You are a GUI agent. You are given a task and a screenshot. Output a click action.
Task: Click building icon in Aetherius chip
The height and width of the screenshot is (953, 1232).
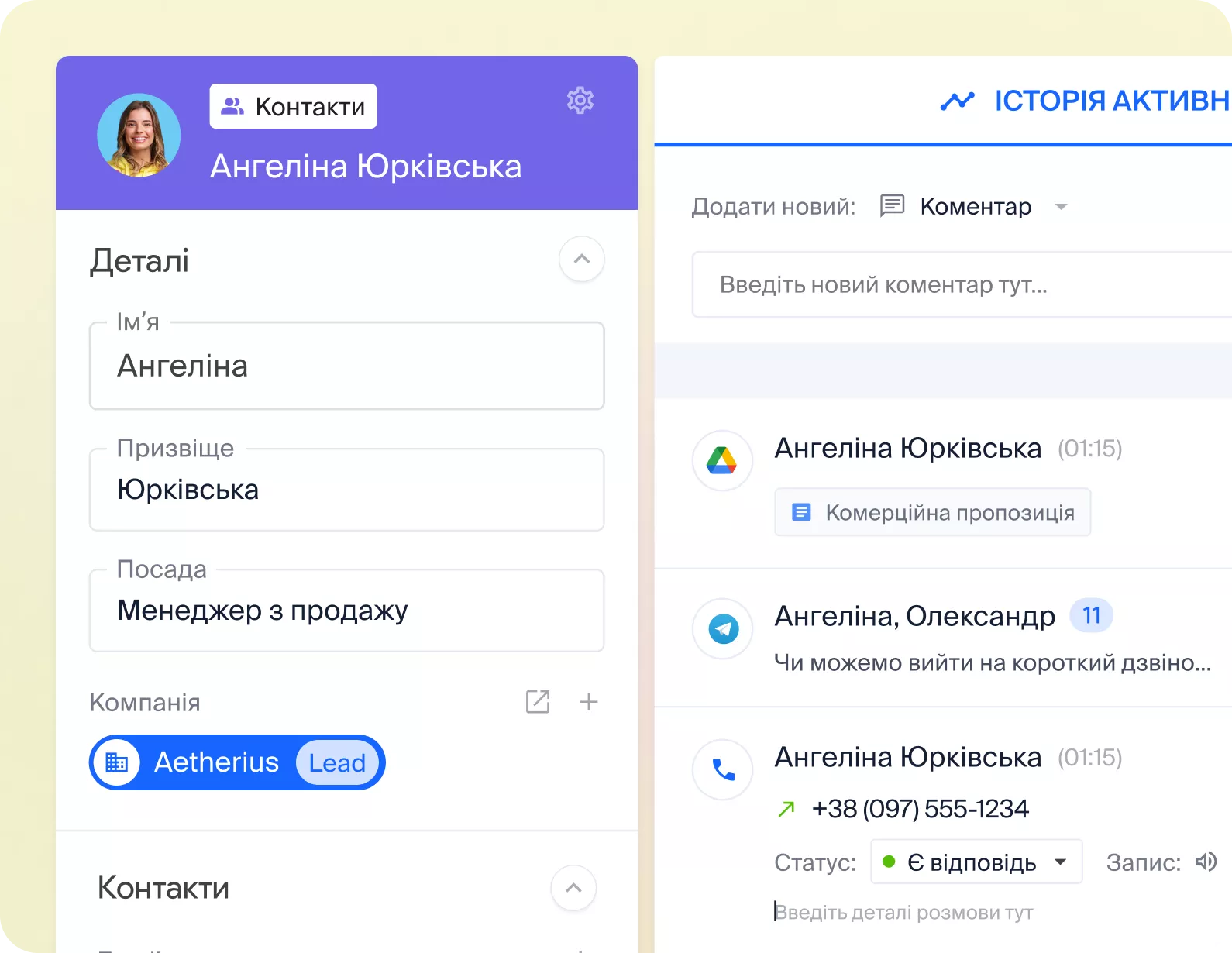point(117,762)
